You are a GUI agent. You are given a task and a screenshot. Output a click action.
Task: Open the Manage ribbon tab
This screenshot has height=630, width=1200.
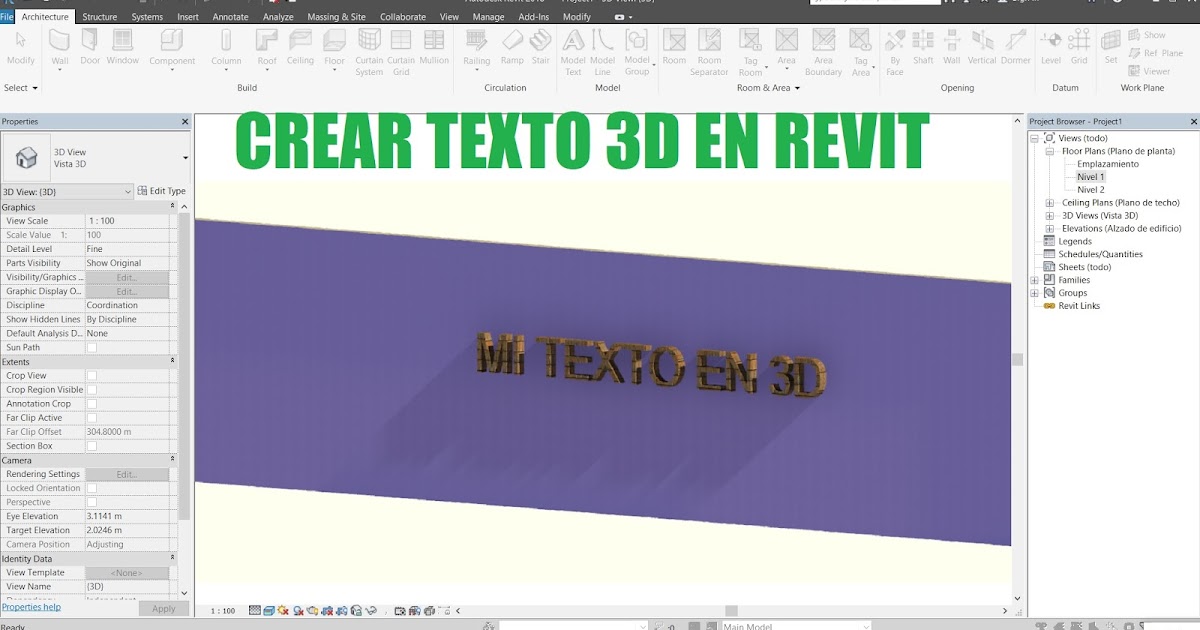coord(488,16)
